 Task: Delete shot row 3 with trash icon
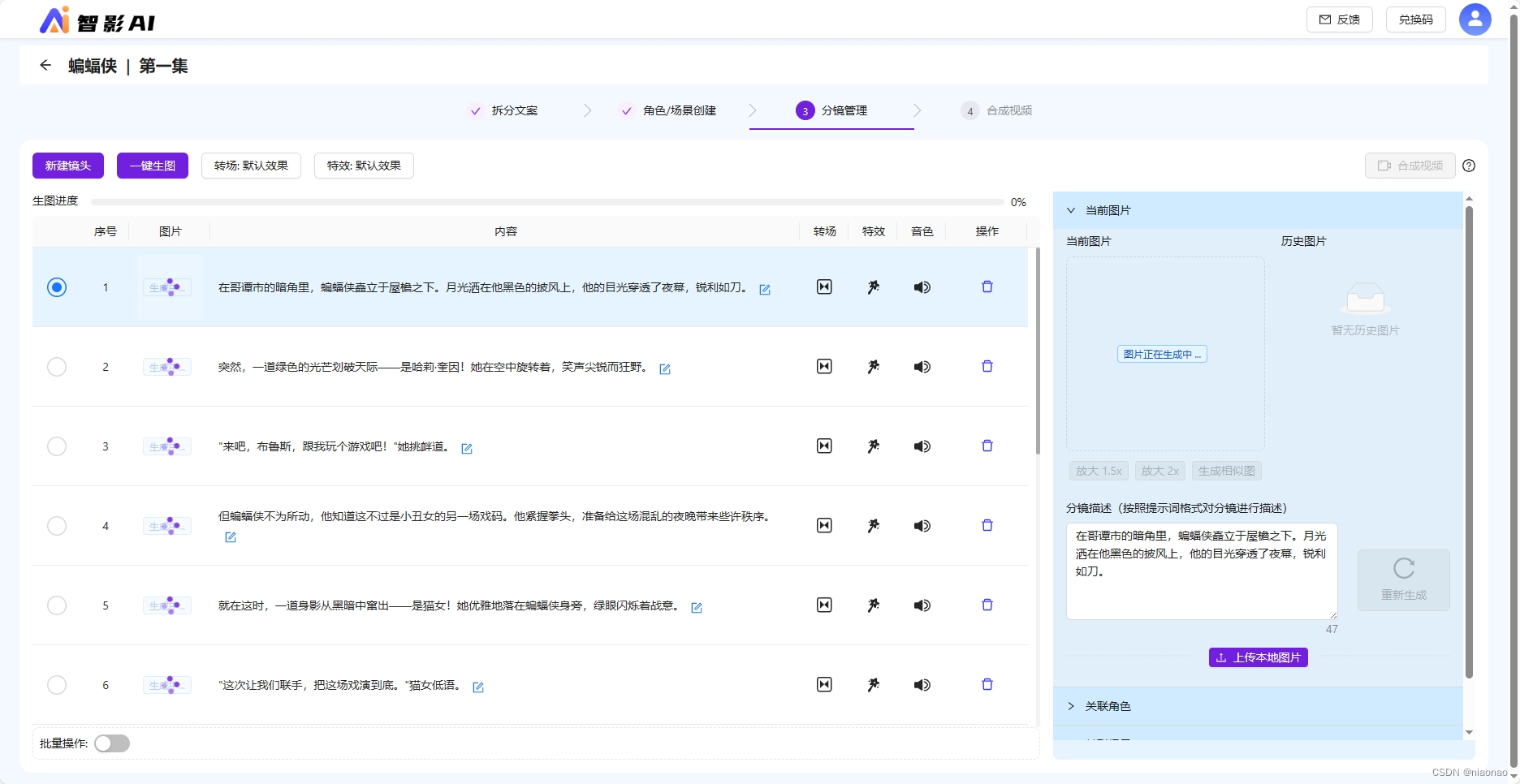987,446
